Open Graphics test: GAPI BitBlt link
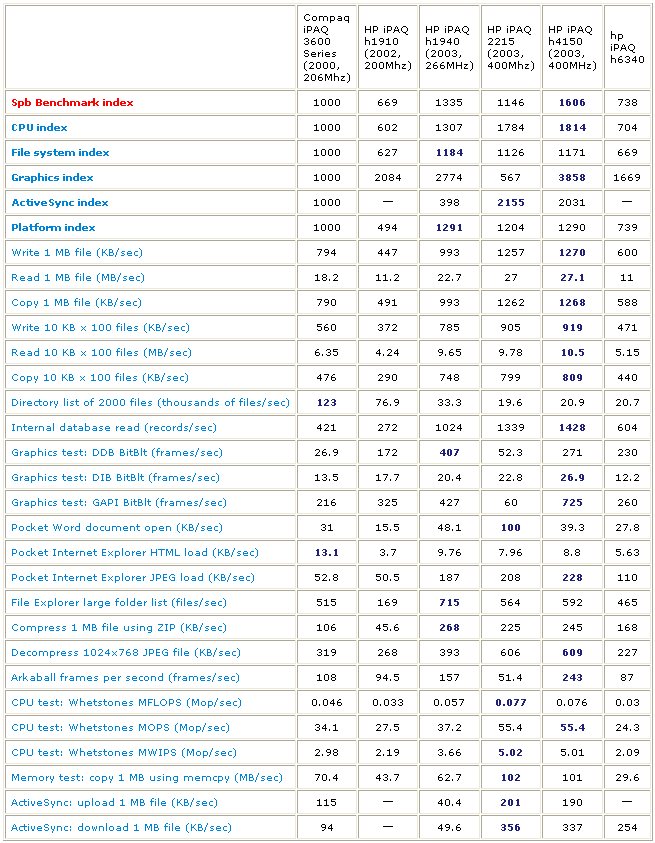This screenshot has width=655, height=843. 119,503
